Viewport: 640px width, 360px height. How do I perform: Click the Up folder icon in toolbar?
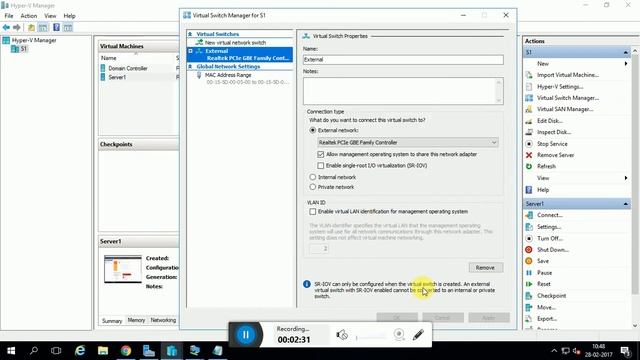[31, 27]
